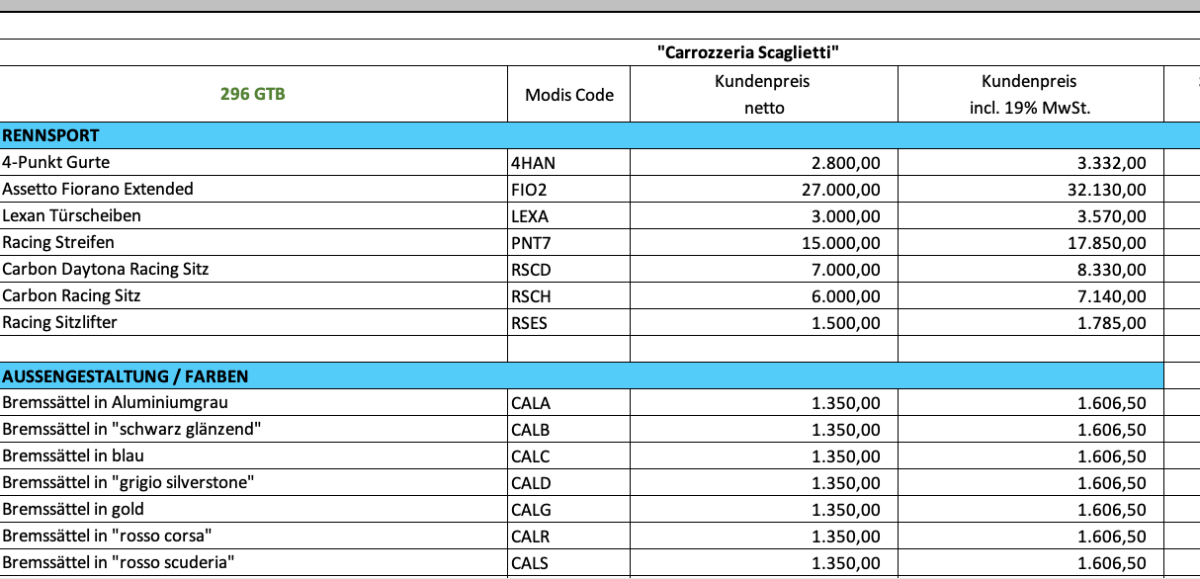Click the Kundenpreis incl. 19% MwSt. header

pyautogui.click(x=1030, y=94)
